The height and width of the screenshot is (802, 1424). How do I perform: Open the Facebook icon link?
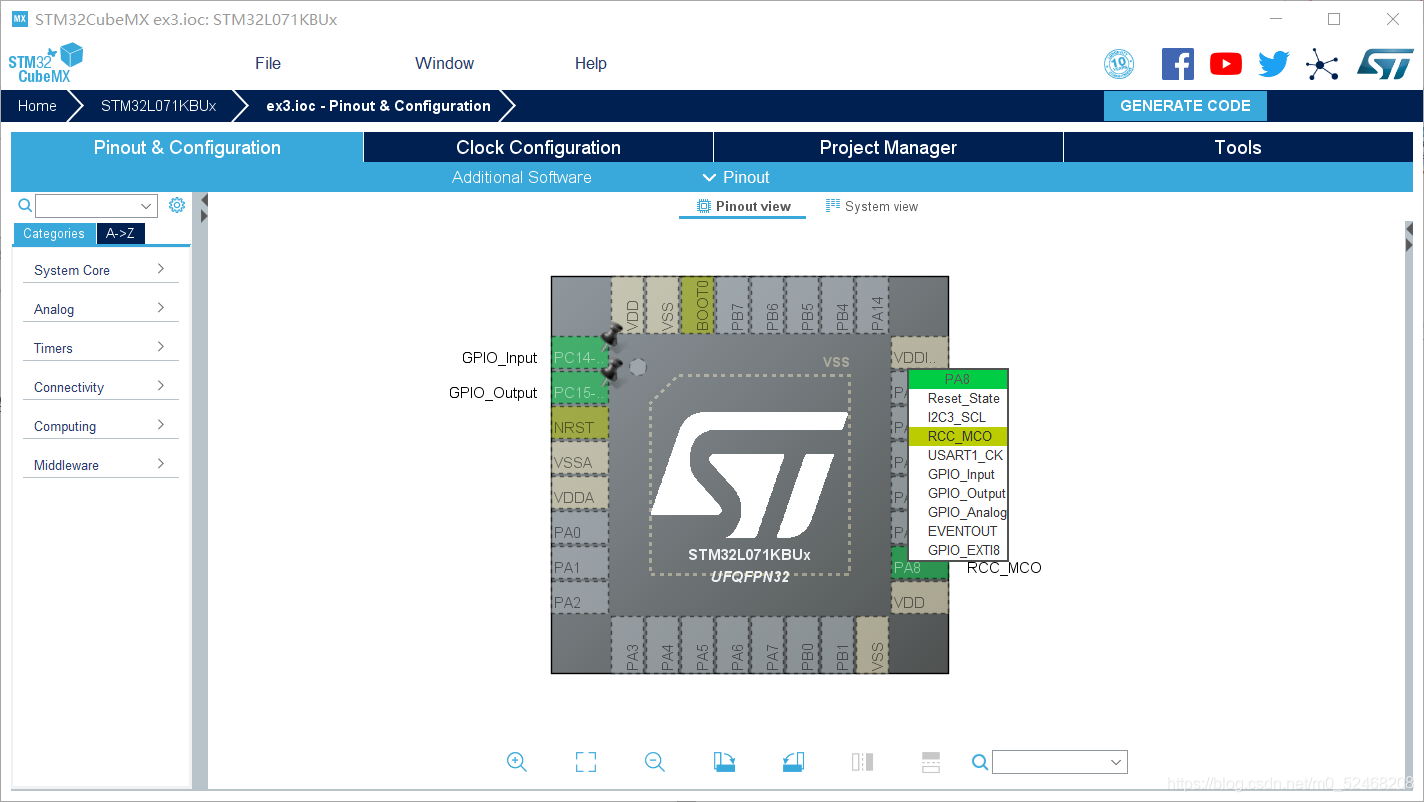pos(1178,64)
